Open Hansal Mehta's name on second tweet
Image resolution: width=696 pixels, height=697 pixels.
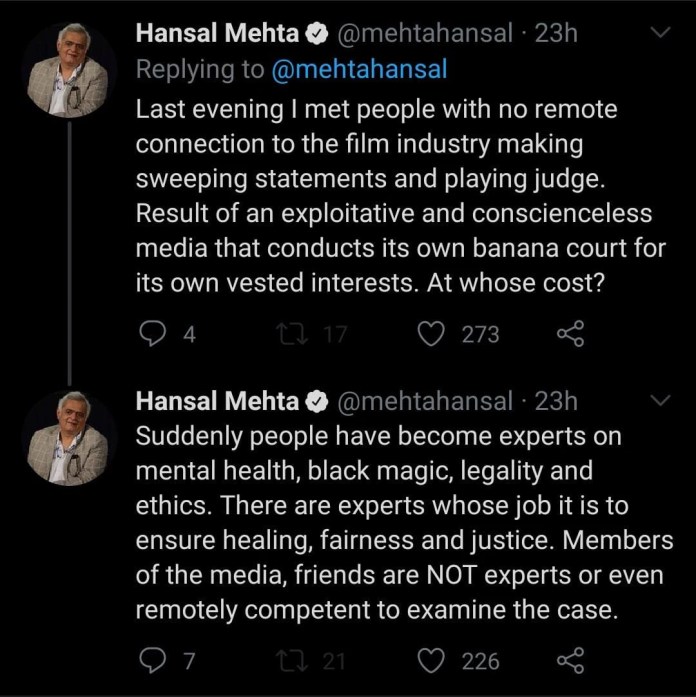tap(217, 401)
